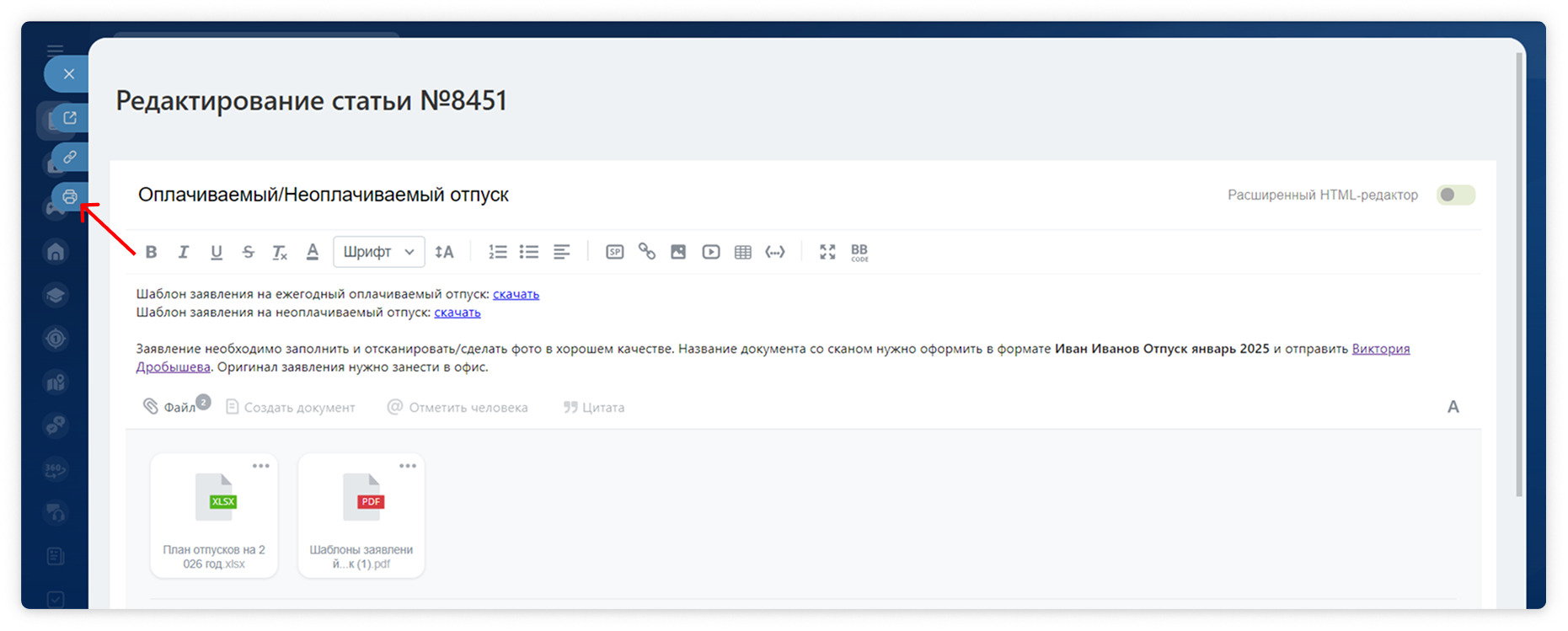Select Отметить человека option
This screenshot has height=631, width=1568.
pyautogui.click(x=458, y=407)
